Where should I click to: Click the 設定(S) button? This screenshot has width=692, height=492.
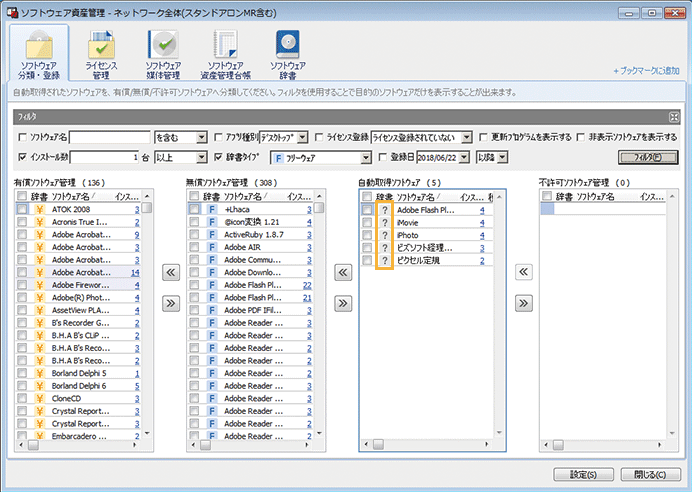[x=583, y=475]
